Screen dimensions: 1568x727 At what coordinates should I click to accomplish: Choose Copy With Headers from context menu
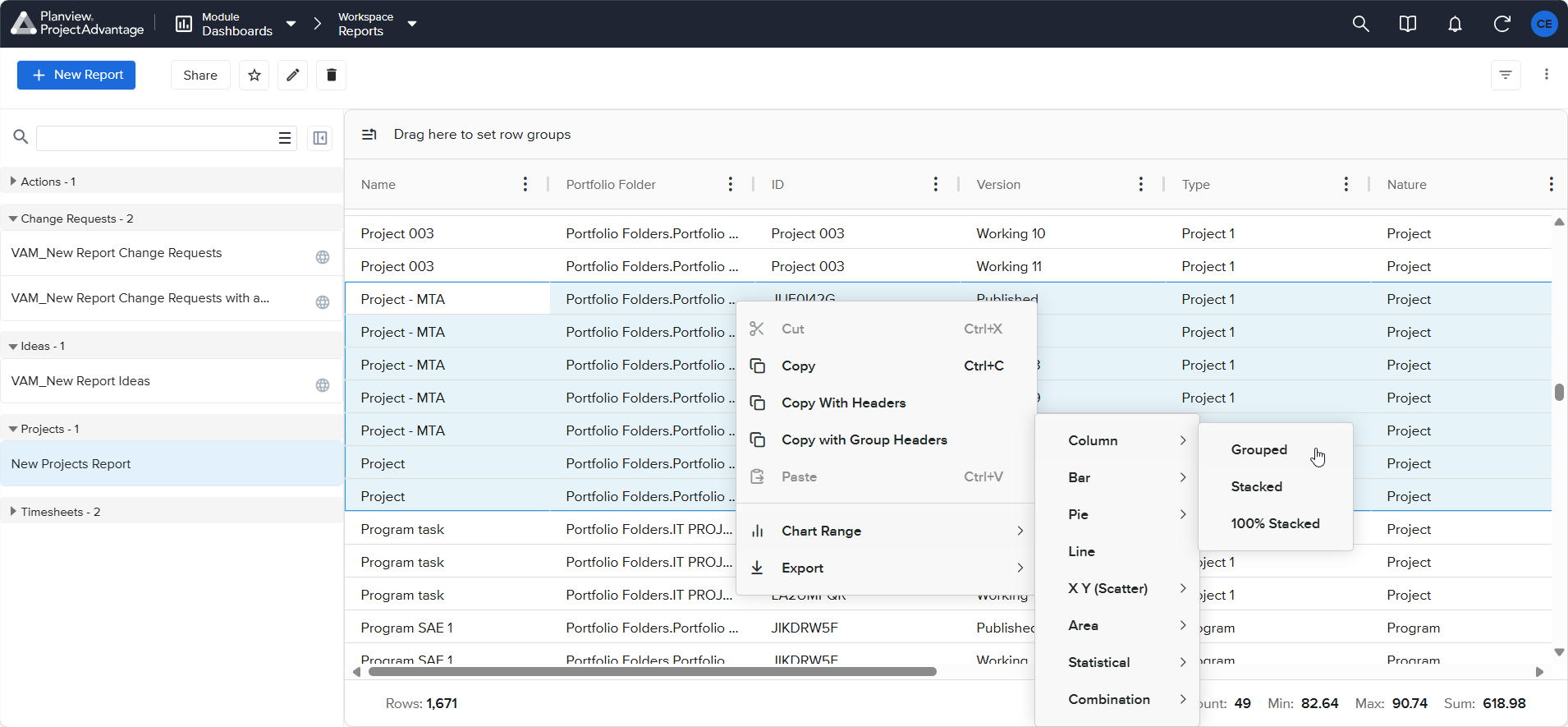[843, 403]
